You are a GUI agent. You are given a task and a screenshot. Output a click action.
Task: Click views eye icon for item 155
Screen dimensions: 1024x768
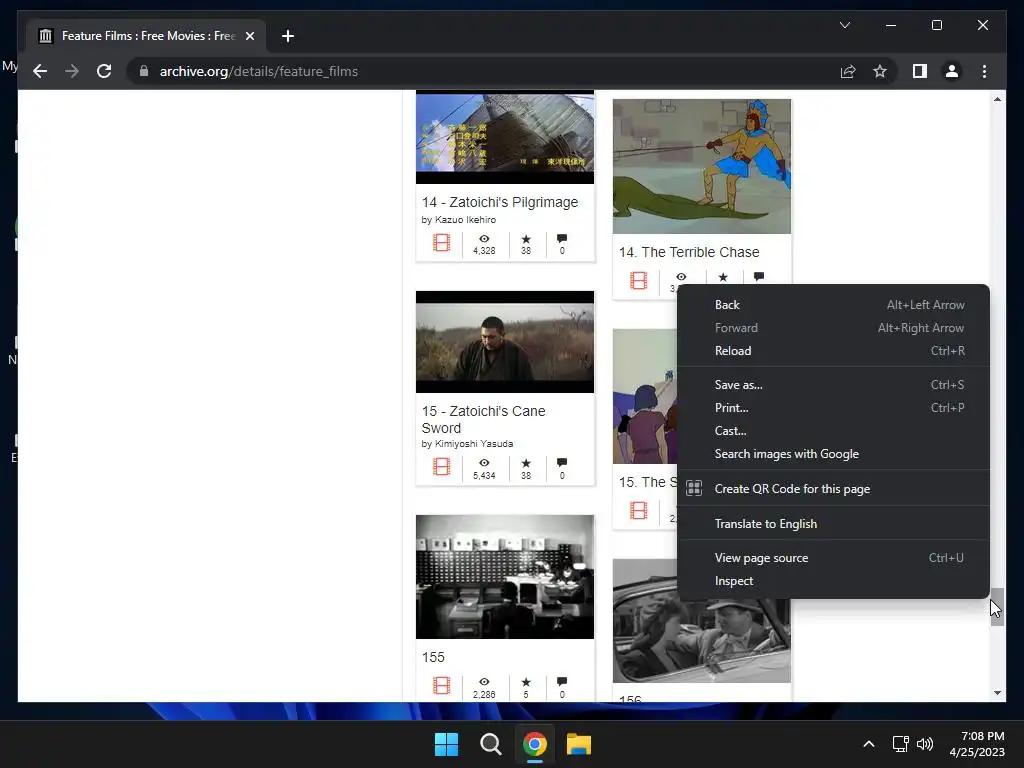[484, 682]
